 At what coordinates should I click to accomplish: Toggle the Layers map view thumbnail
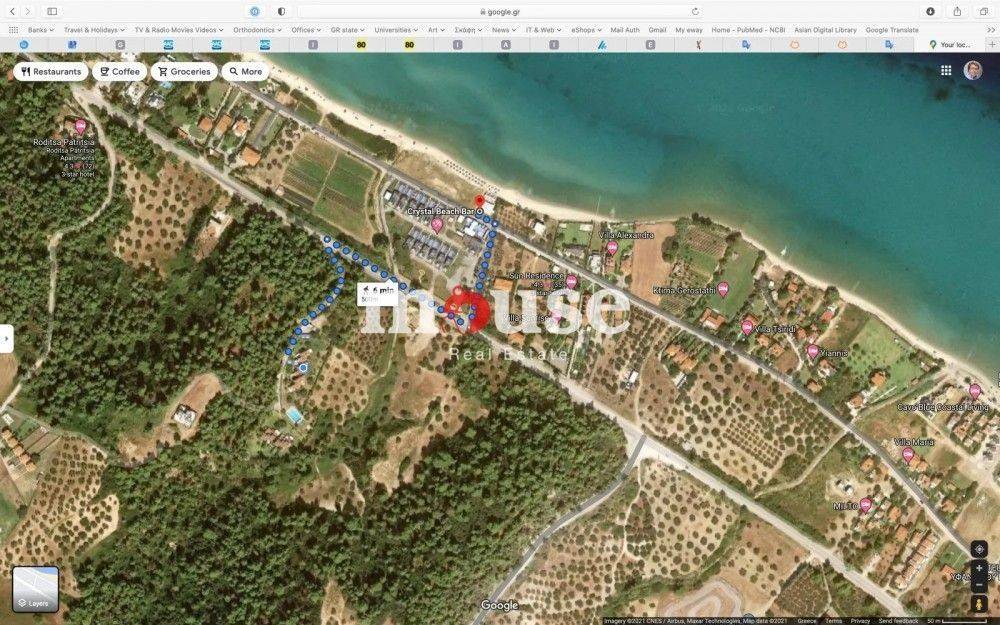pyautogui.click(x=35, y=588)
